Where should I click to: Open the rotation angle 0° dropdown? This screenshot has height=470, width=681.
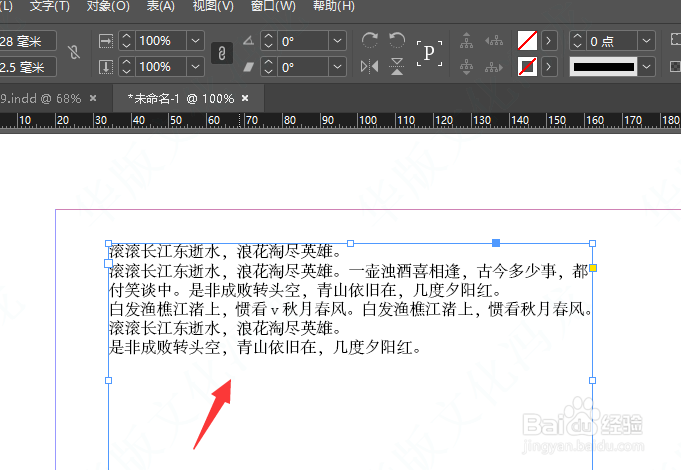pos(337,41)
